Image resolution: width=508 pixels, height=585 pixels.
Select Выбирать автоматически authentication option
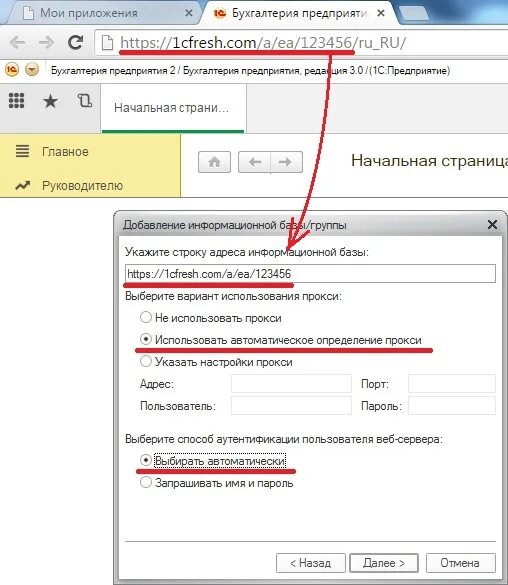coord(213,461)
